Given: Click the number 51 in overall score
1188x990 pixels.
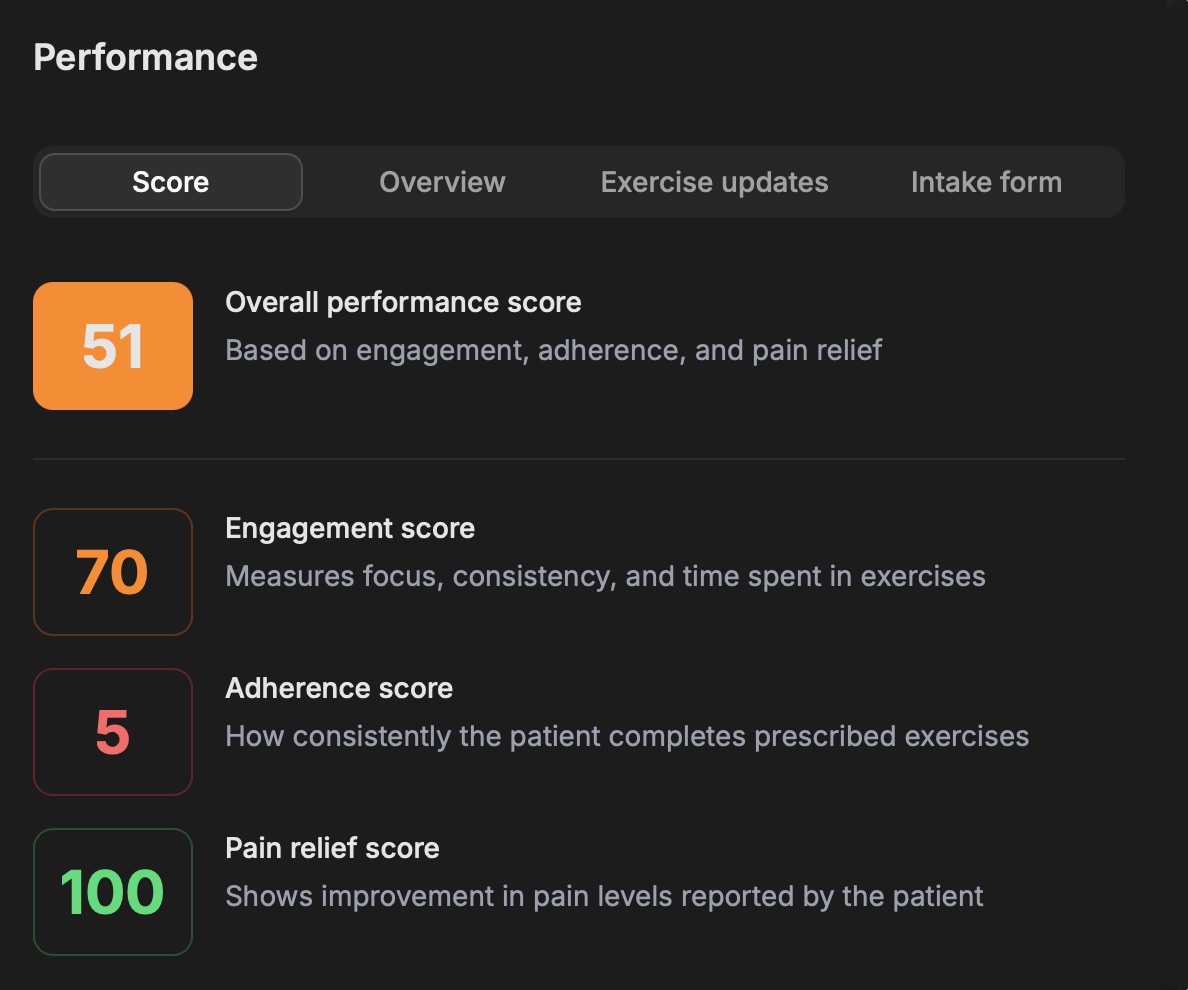Looking at the screenshot, I should [x=112, y=346].
